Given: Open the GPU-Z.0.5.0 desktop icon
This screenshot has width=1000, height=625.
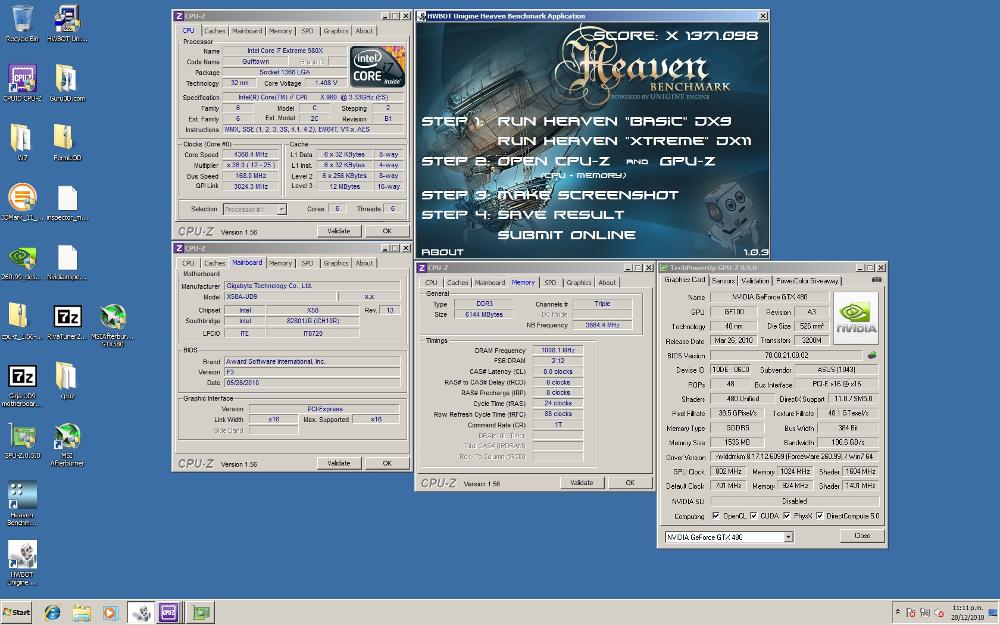Looking at the screenshot, I should click(x=22, y=441).
